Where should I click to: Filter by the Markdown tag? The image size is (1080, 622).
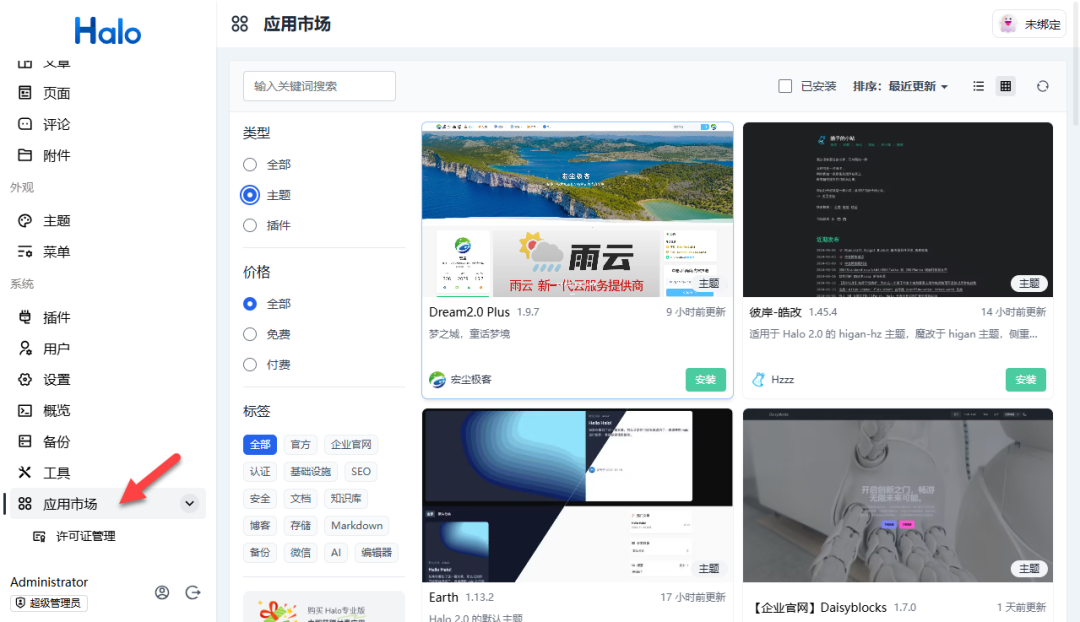[x=357, y=526]
